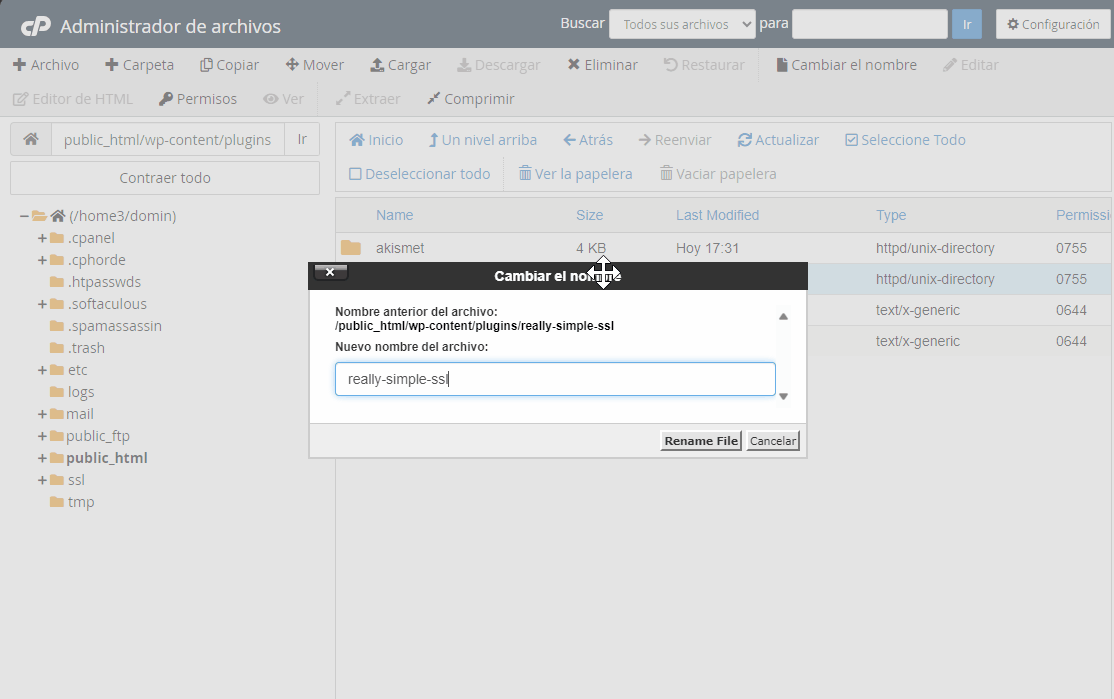
Task: Open Ver la papelera
Action: [575, 174]
